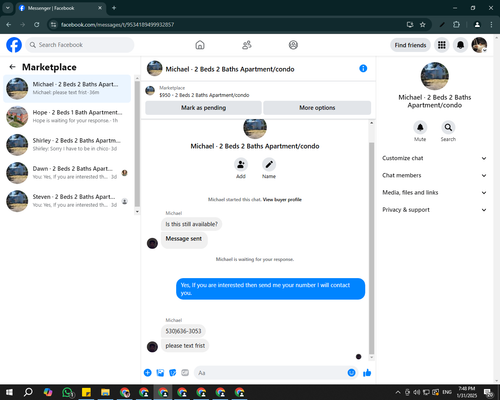Expand Privacy & support section
Image resolution: width=500 pixels, height=400 pixels.
pyautogui.click(x=434, y=210)
